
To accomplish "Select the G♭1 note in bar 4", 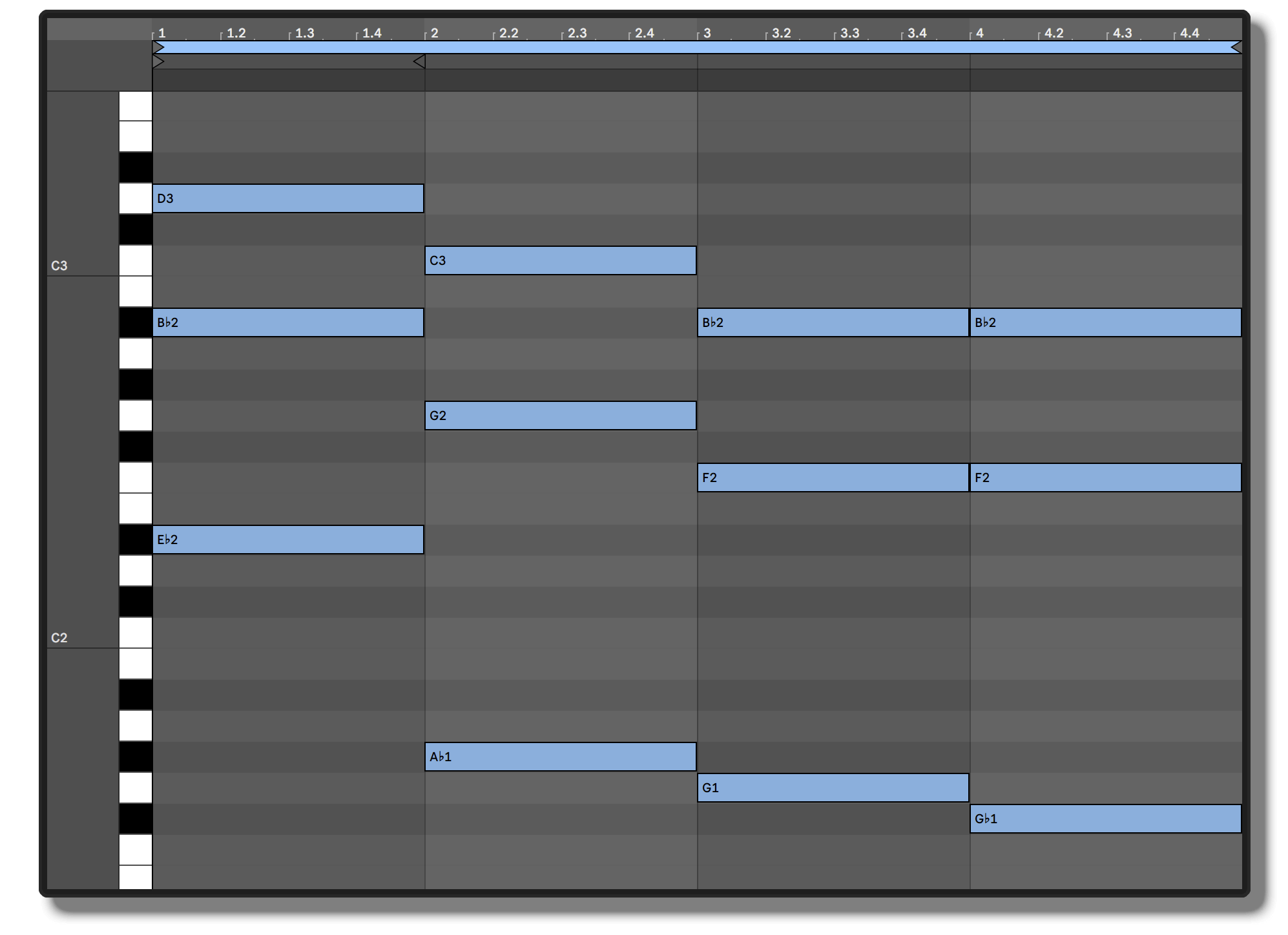I will tap(1106, 819).
